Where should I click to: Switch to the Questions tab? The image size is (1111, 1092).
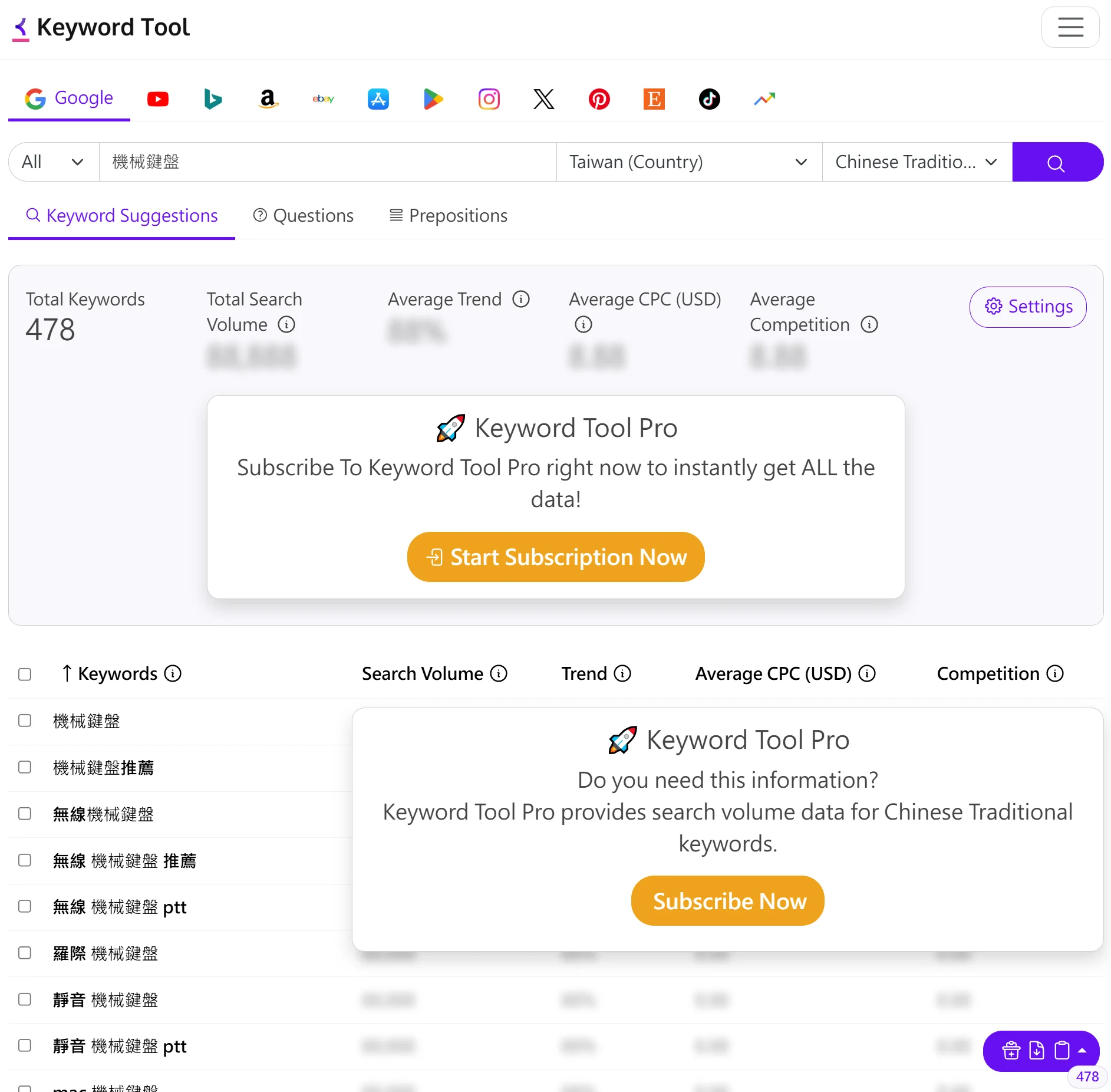click(304, 216)
